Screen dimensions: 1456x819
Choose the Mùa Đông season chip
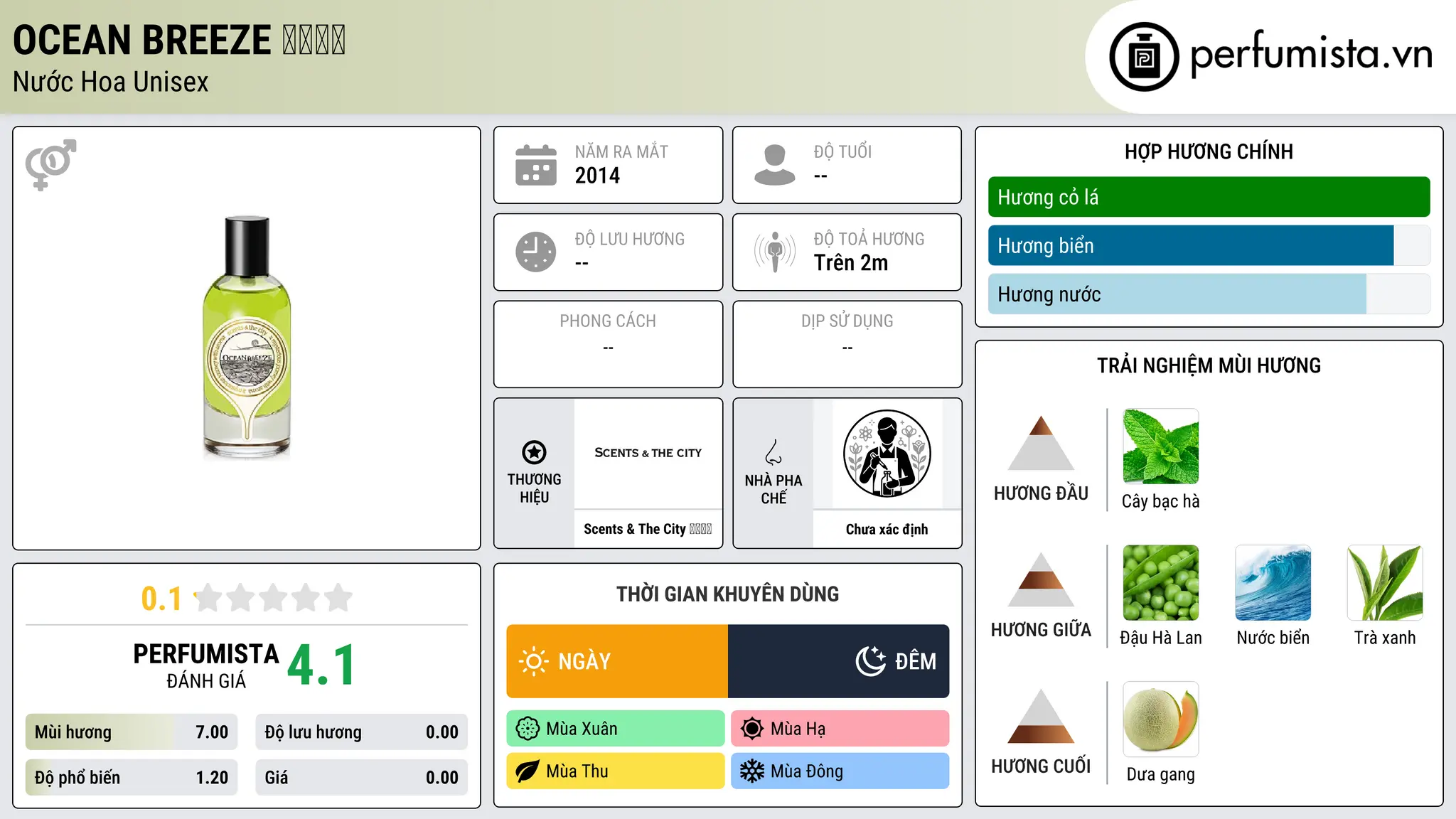pyautogui.click(x=840, y=771)
